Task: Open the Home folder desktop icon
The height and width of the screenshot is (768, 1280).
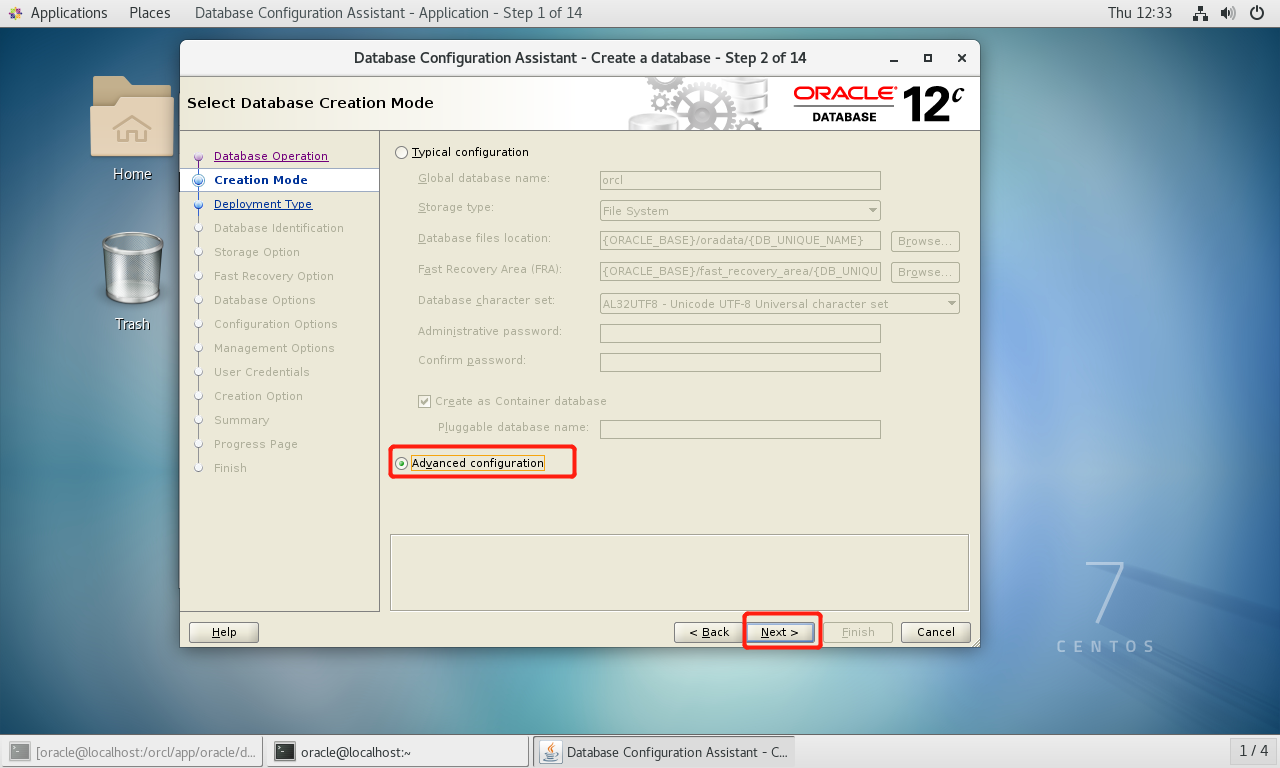Action: point(131,117)
